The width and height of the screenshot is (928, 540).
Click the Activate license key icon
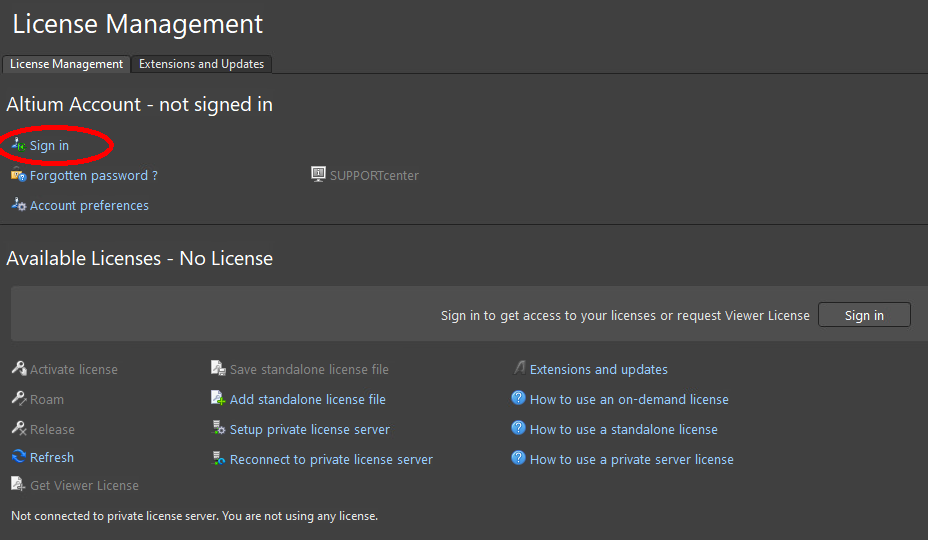[19, 368]
